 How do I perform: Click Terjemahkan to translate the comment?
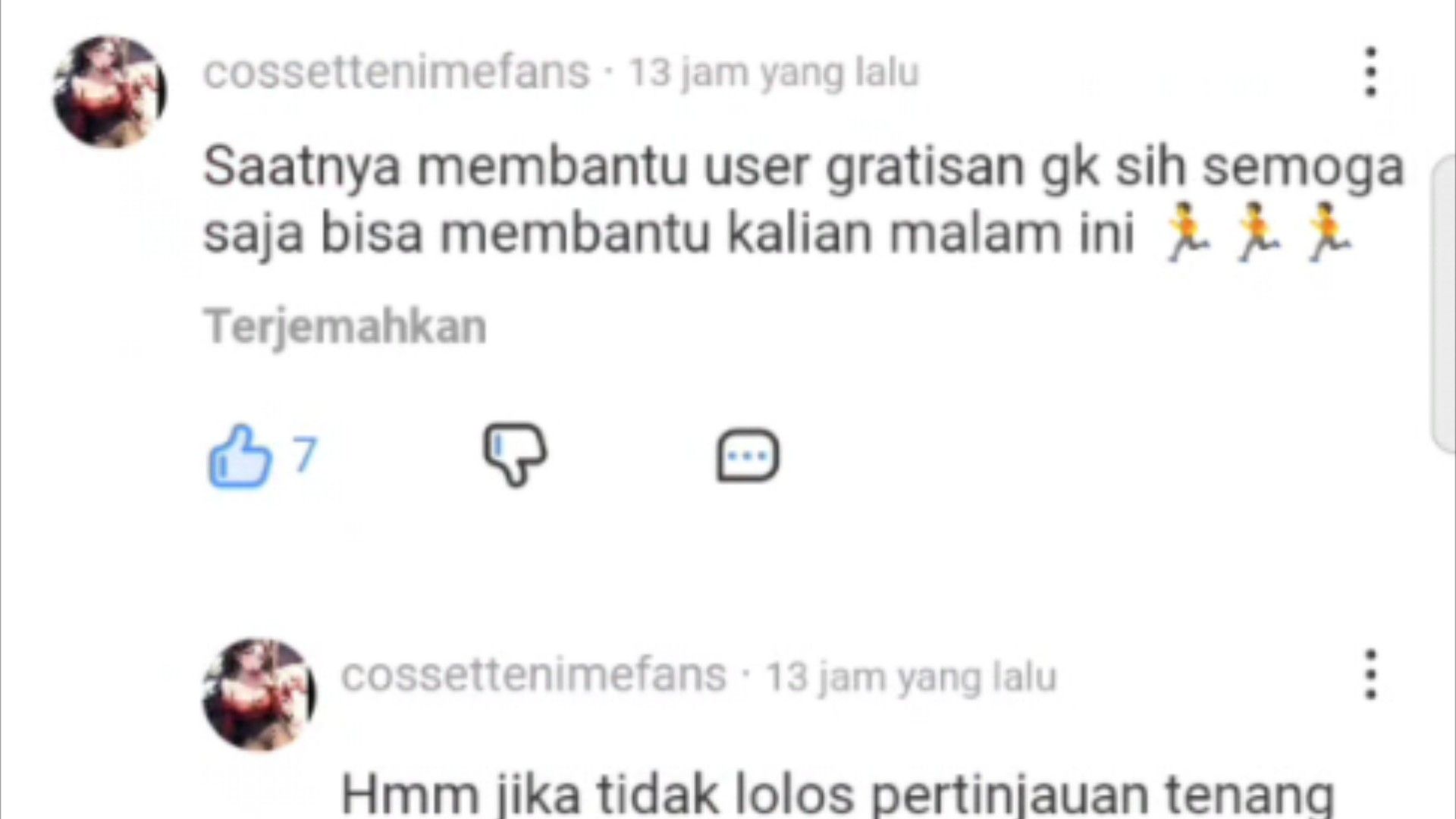point(345,327)
